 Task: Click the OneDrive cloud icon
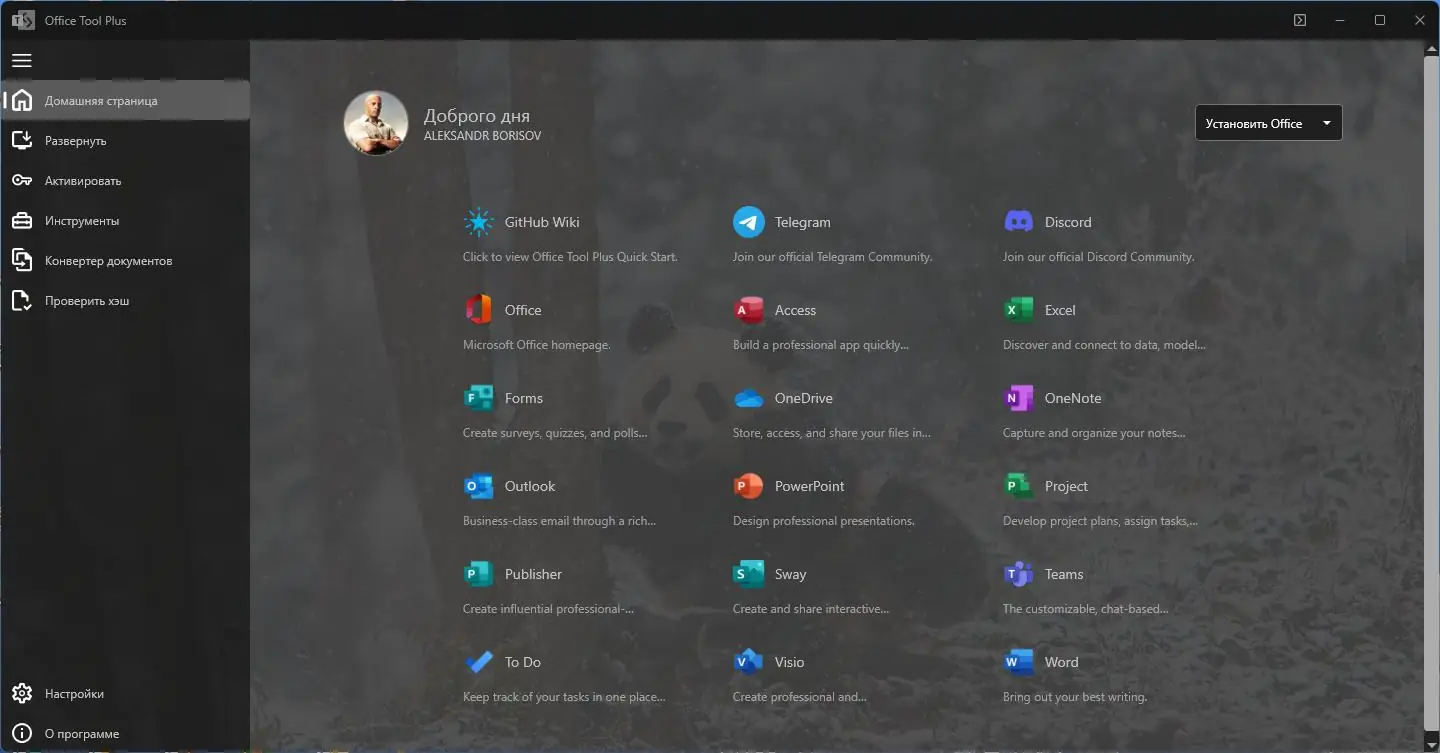(x=749, y=398)
